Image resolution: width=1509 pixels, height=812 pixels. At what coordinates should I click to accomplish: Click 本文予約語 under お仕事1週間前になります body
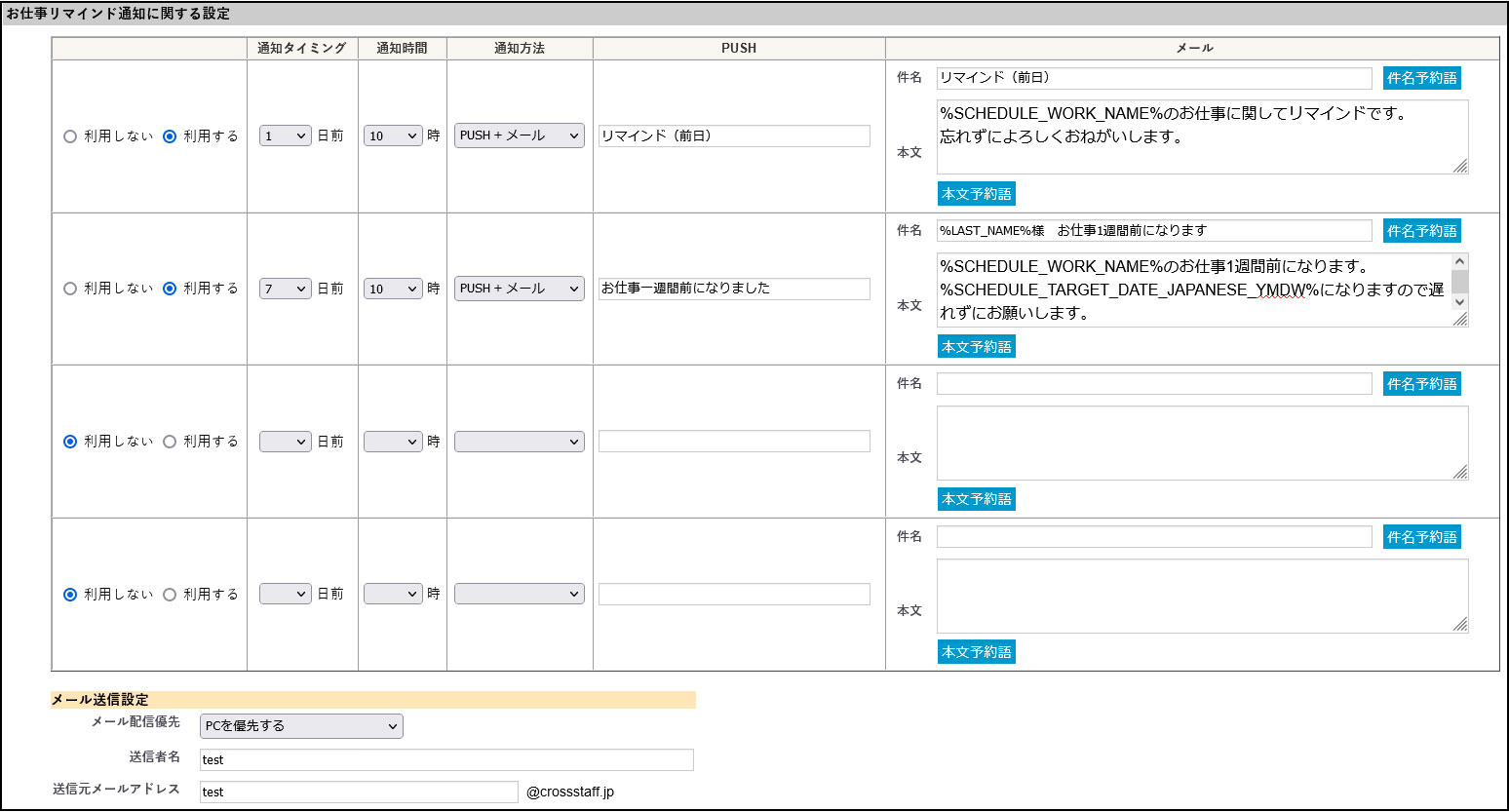pyautogui.click(x=976, y=347)
